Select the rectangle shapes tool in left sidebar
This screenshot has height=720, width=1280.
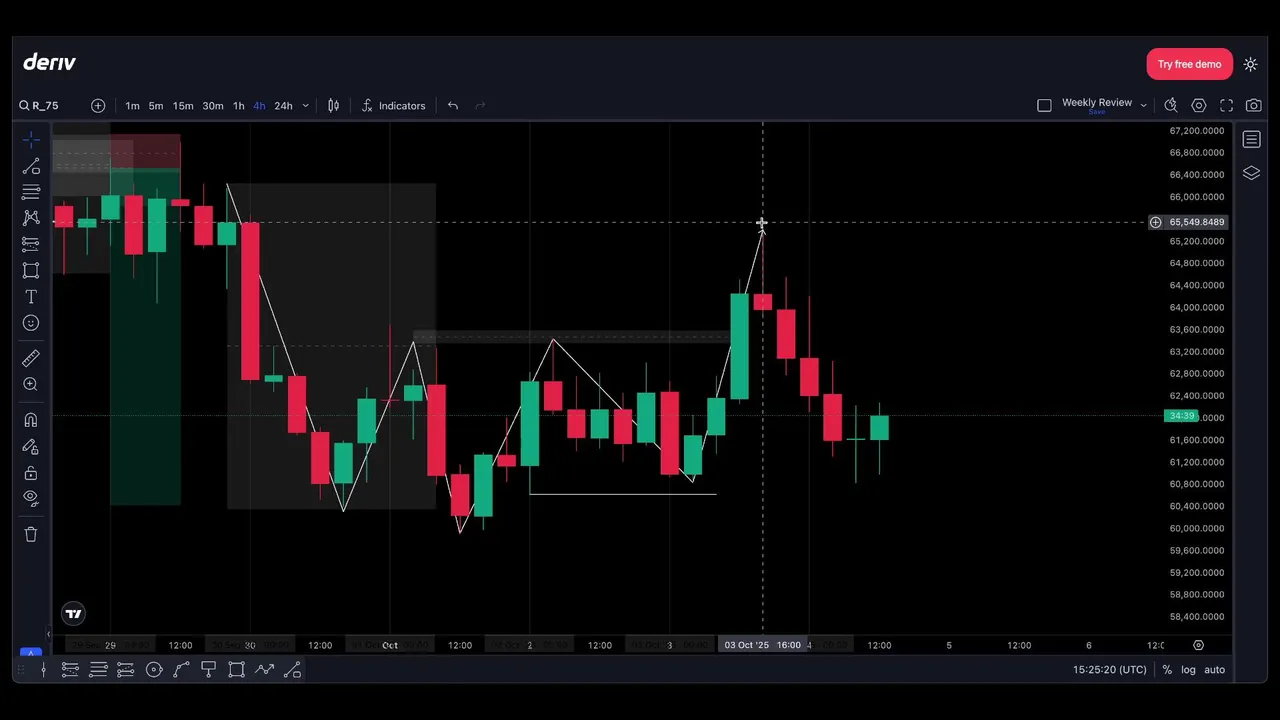(x=31, y=270)
